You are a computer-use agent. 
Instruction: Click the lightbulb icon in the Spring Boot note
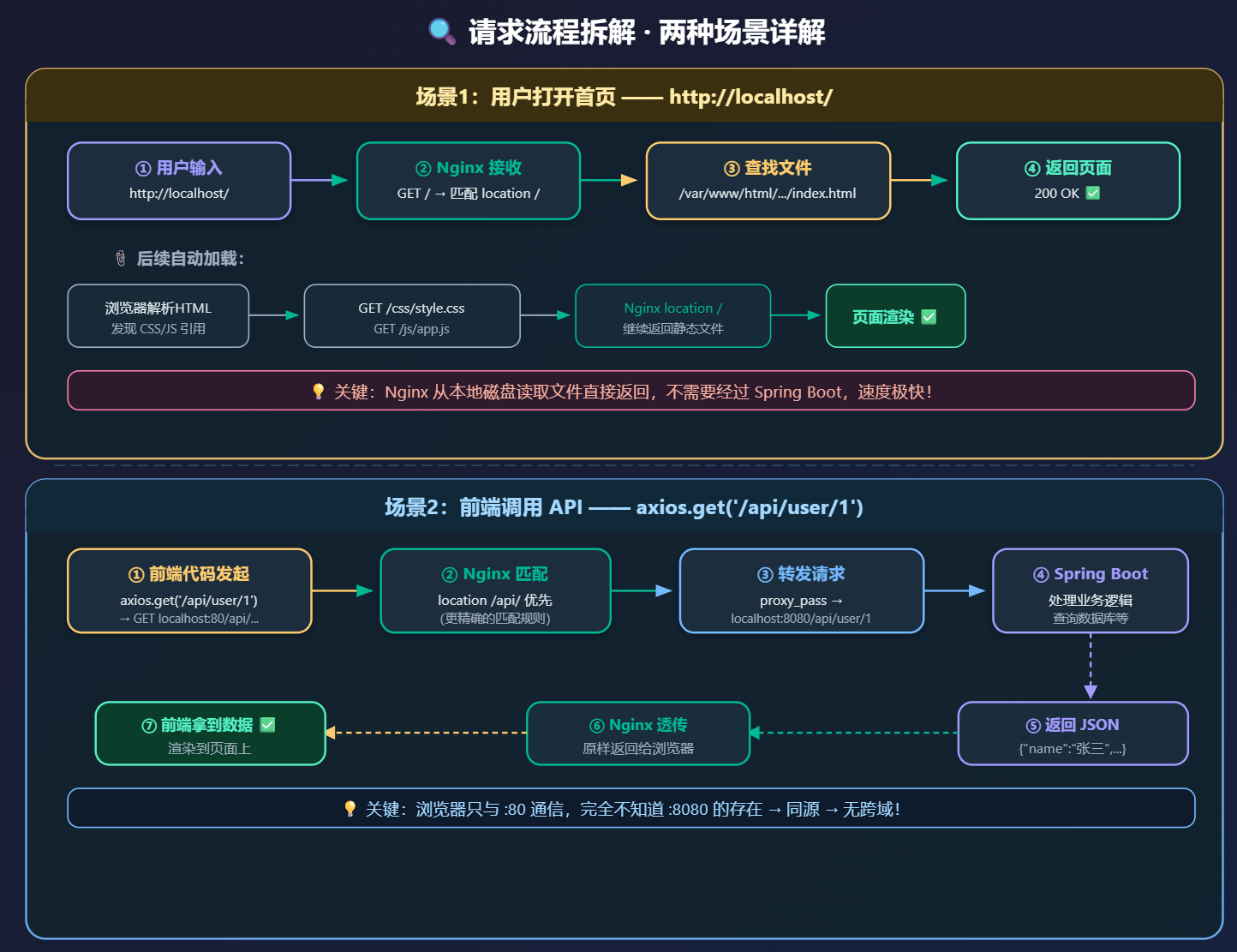click(319, 392)
